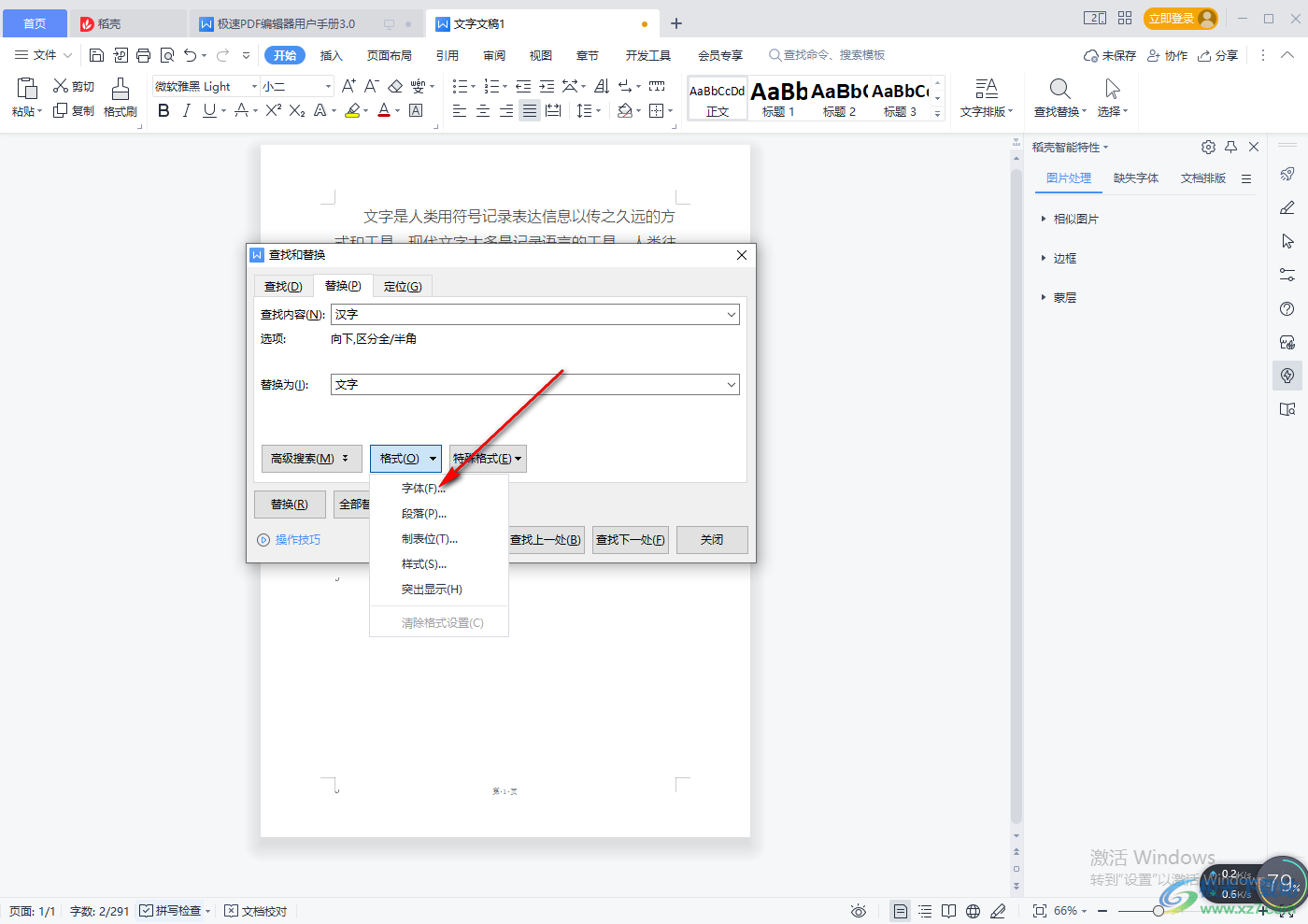Click 查找下一处(F) button
1308x924 pixels.
pos(631,540)
